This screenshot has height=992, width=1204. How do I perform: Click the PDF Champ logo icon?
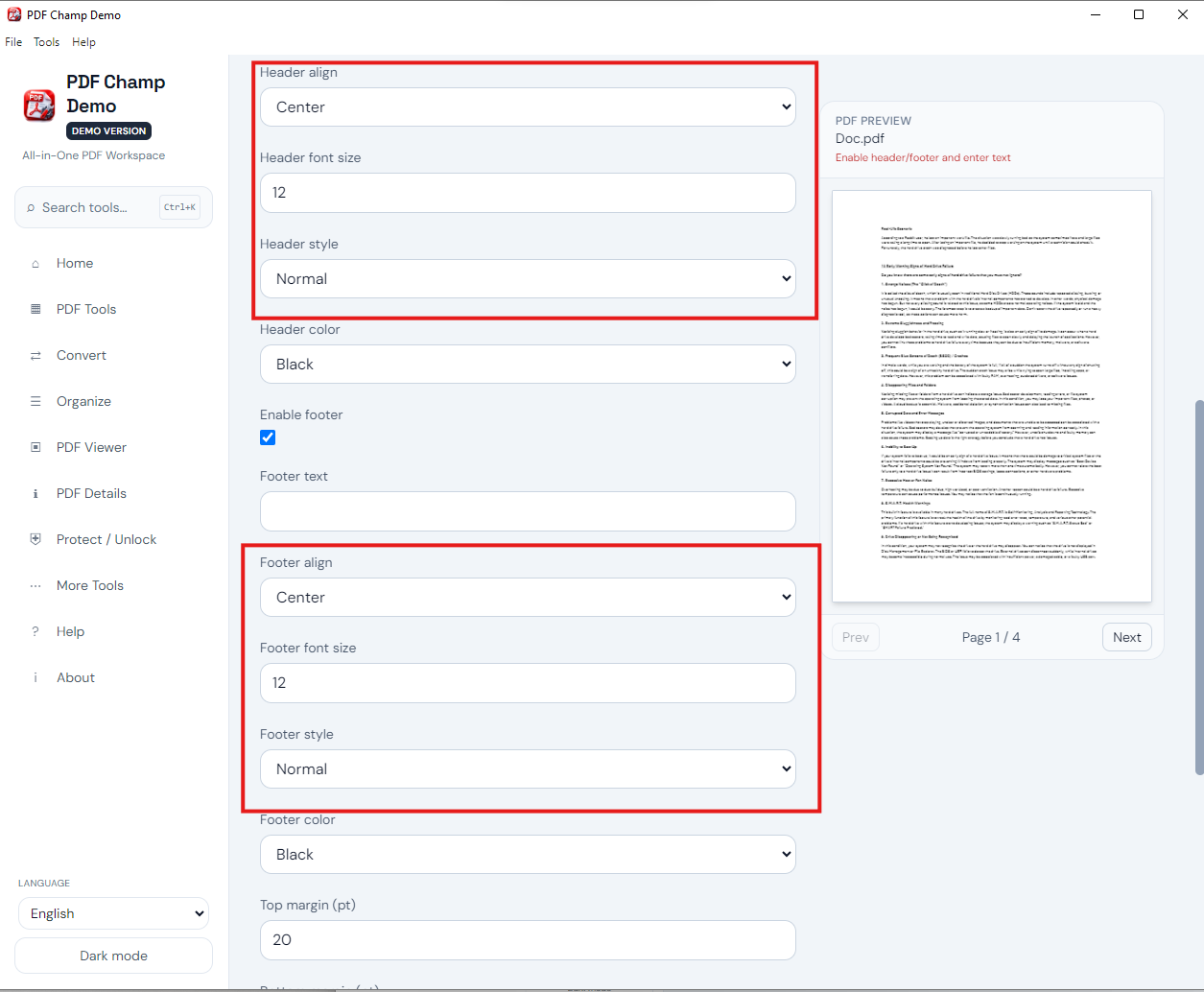39,106
